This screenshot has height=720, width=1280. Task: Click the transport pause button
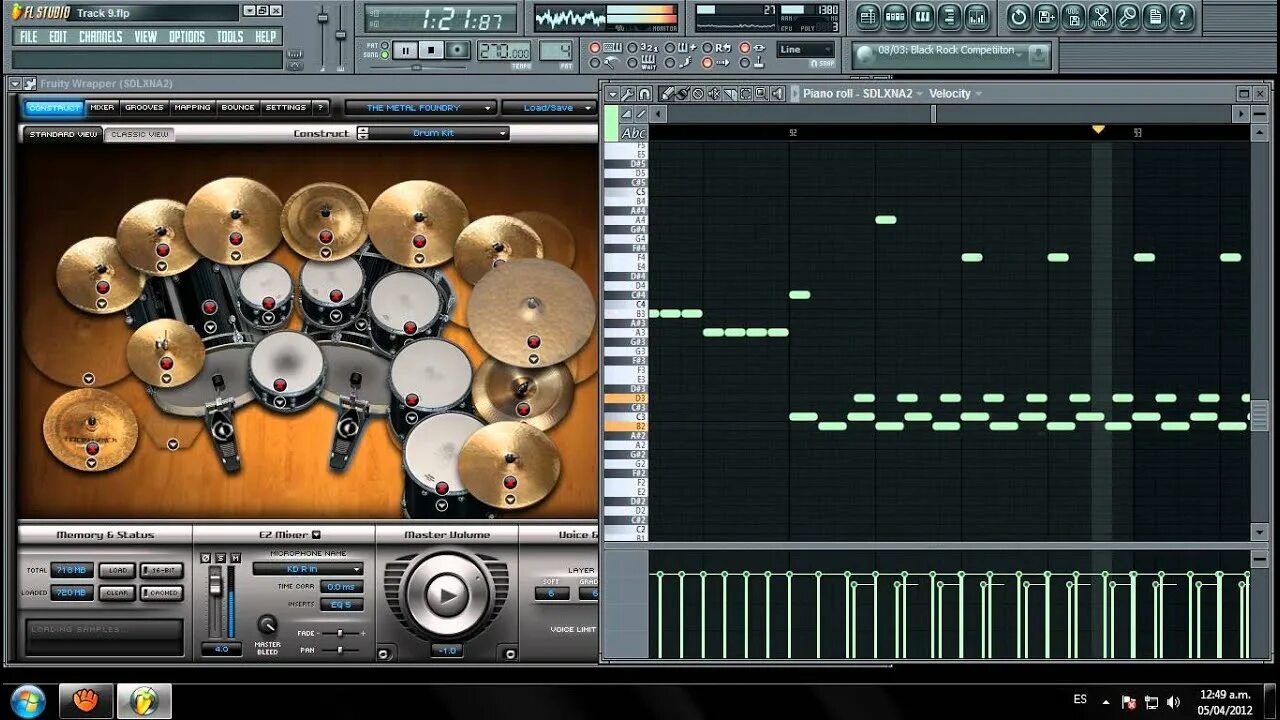point(405,50)
